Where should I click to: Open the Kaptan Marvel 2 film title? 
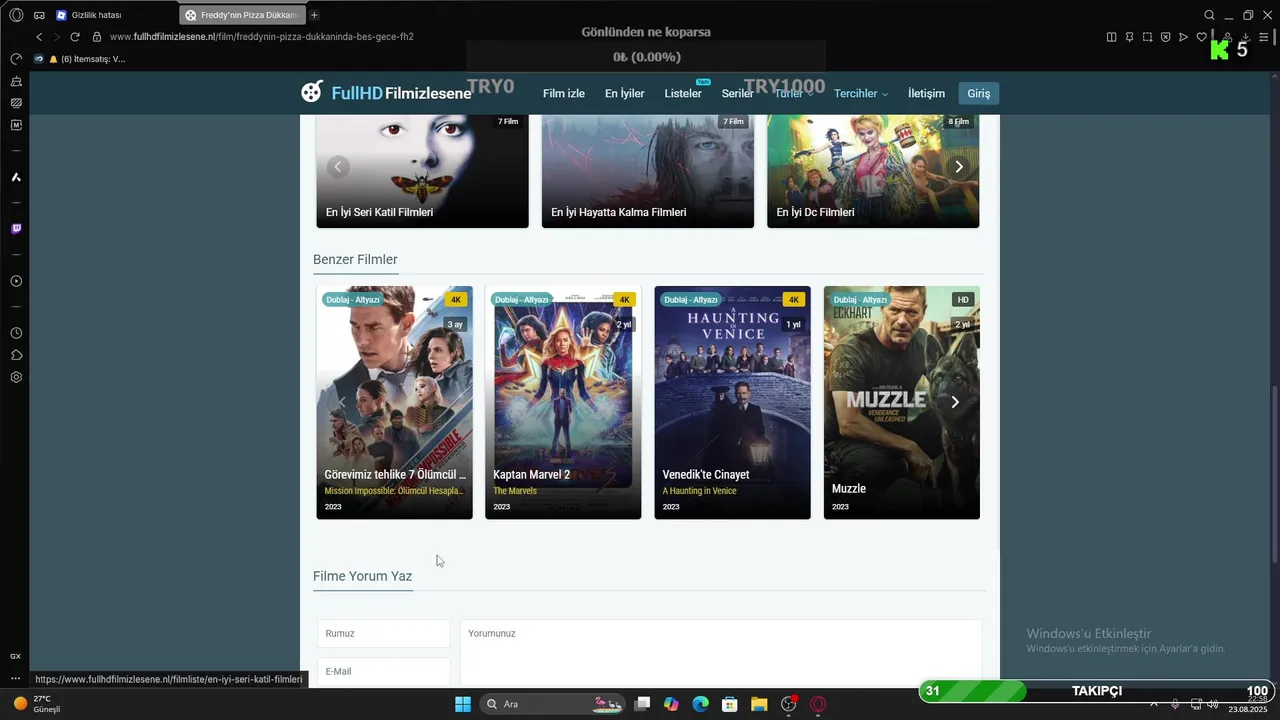point(532,475)
